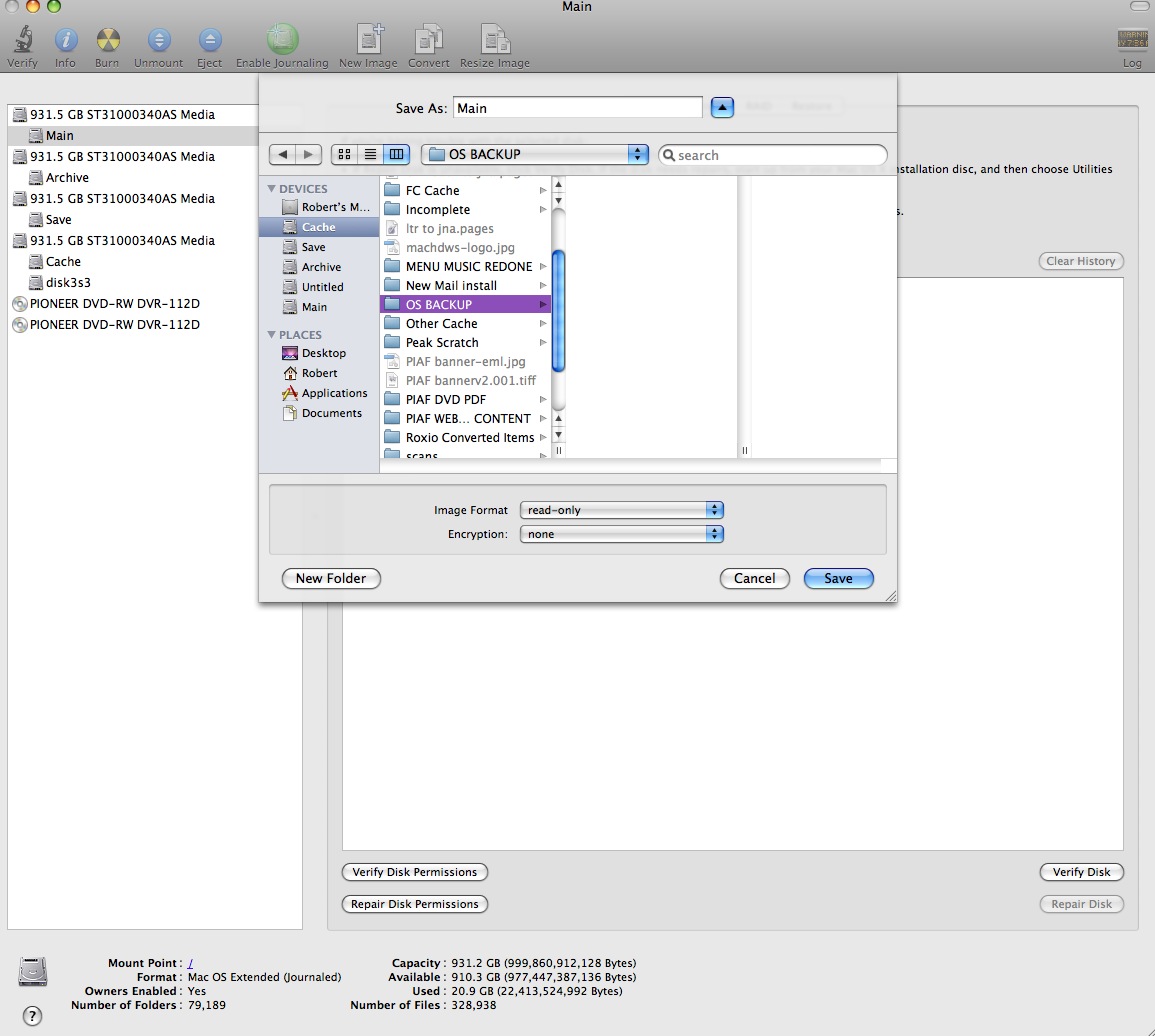
Task: Switch to list view in save dialog
Action: click(370, 155)
